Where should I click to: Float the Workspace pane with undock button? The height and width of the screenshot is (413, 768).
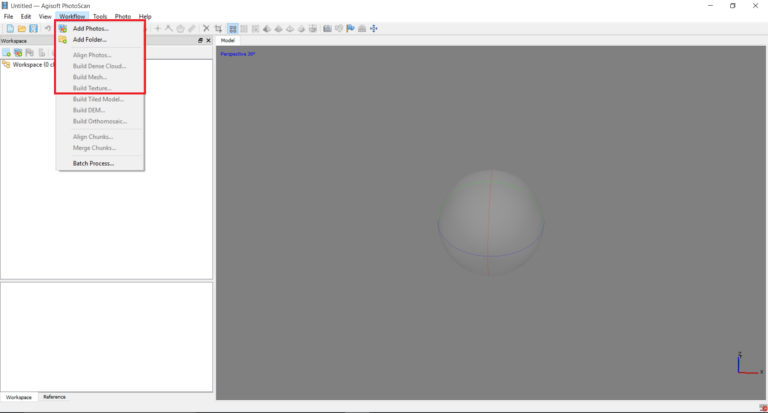[x=200, y=41]
